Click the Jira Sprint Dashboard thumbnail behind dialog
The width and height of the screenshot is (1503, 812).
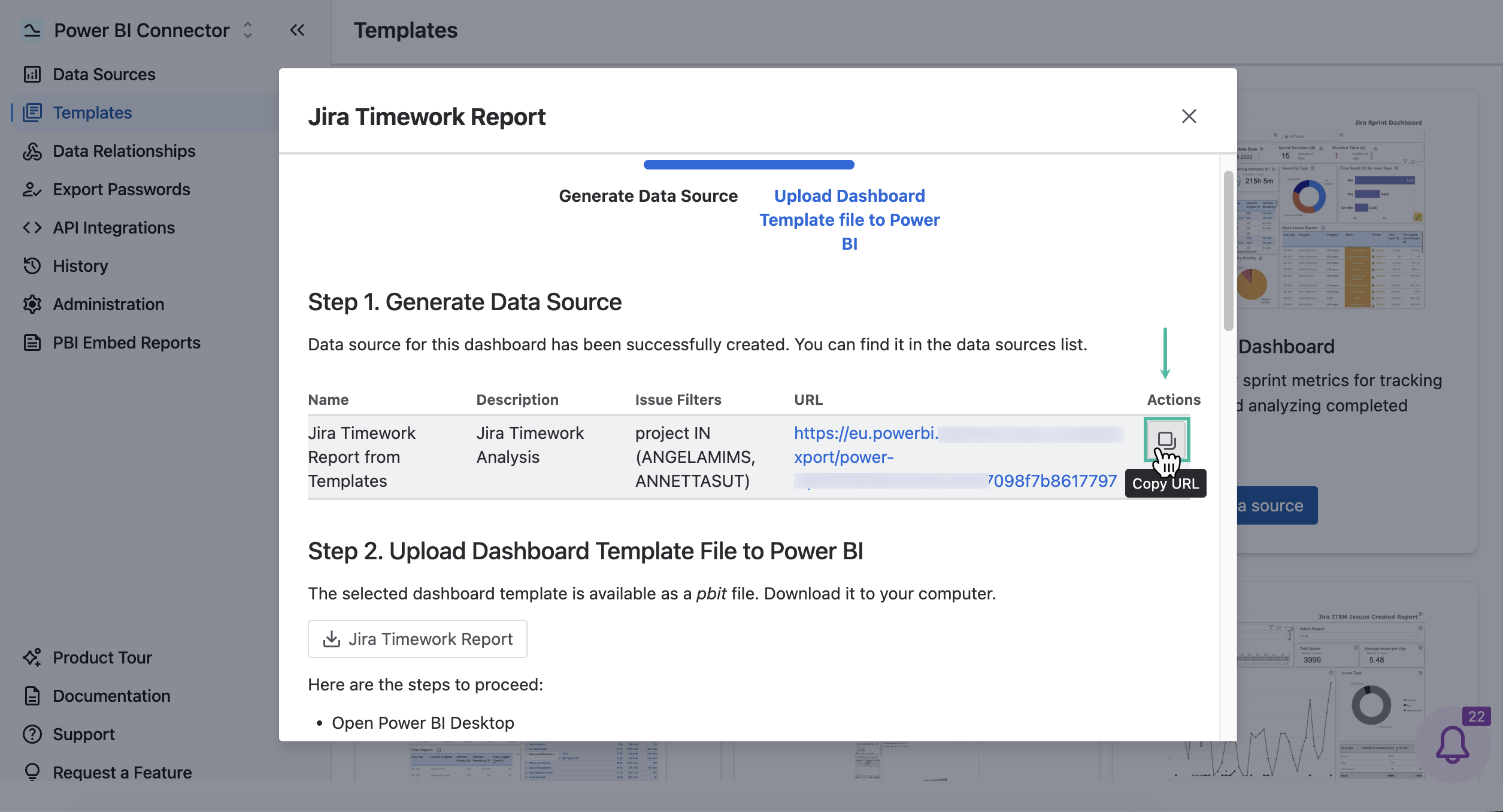tap(1331, 213)
